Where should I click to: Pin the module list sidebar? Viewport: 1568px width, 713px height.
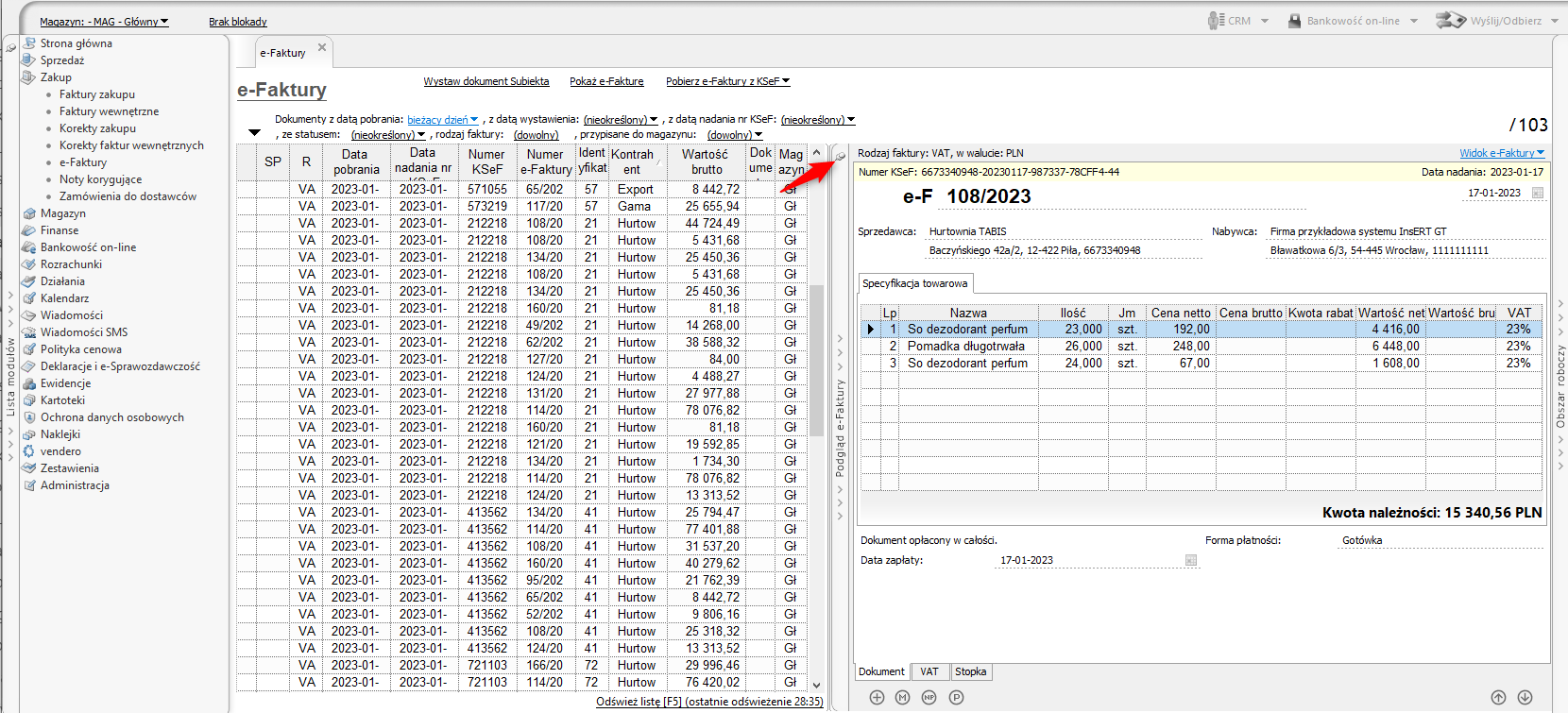[10, 47]
